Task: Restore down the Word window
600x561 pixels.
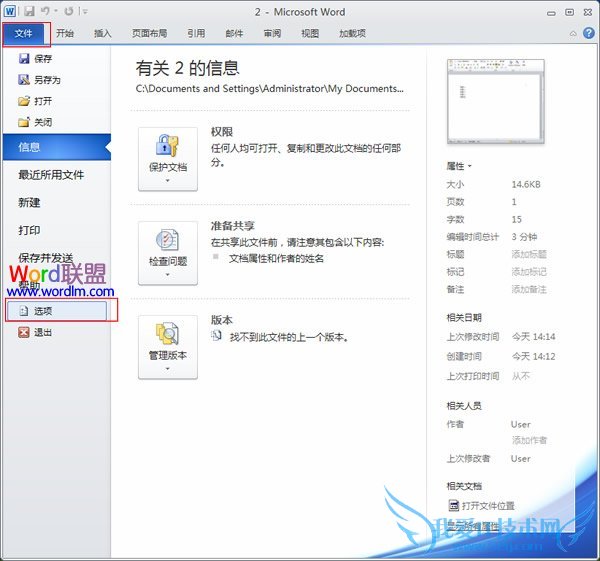Action: click(569, 12)
